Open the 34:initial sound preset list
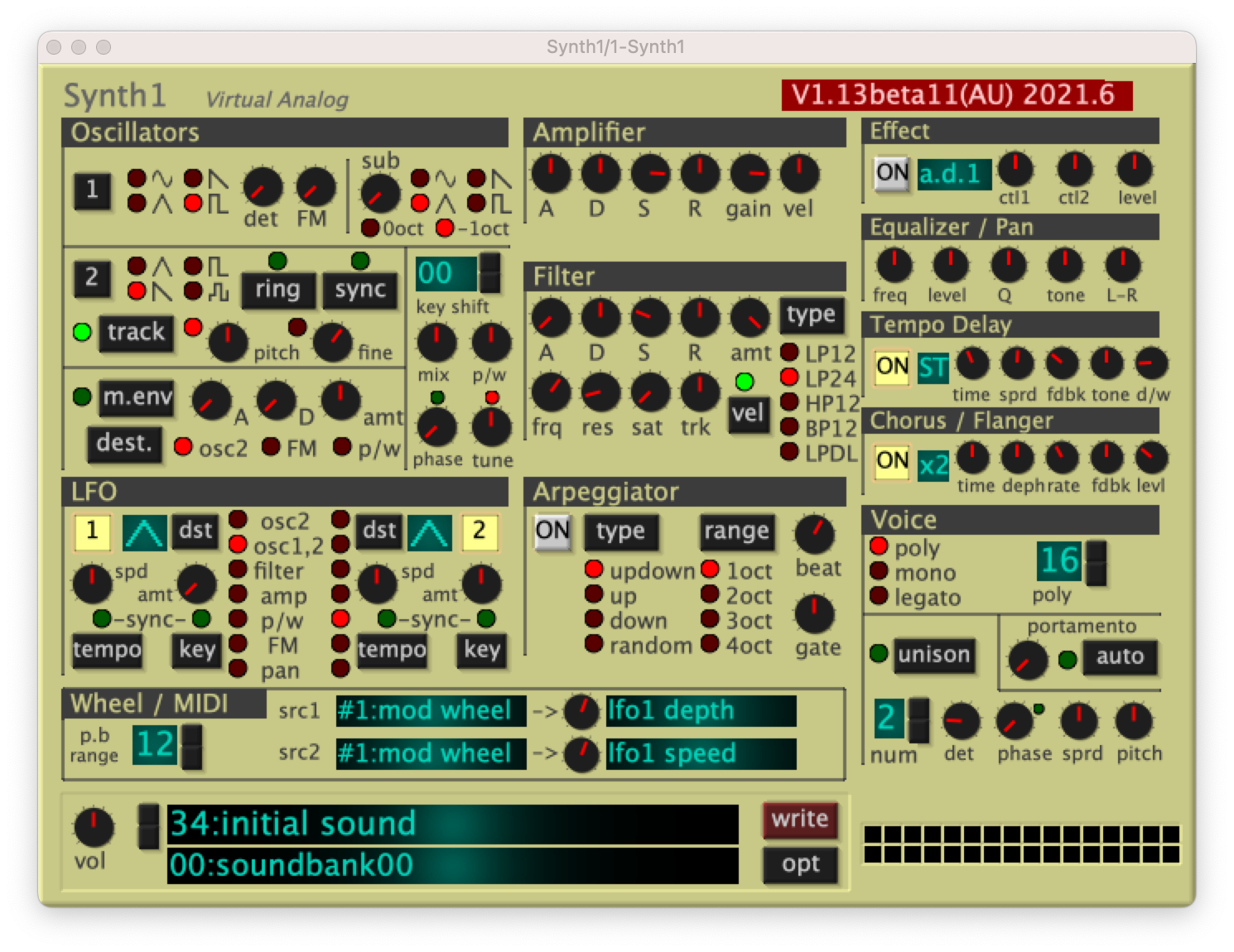 pyautogui.click(x=453, y=824)
